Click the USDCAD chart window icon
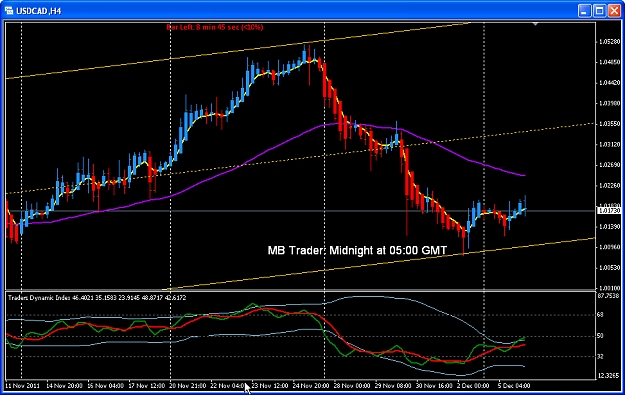This screenshot has height=395, width=625. pos(9,11)
